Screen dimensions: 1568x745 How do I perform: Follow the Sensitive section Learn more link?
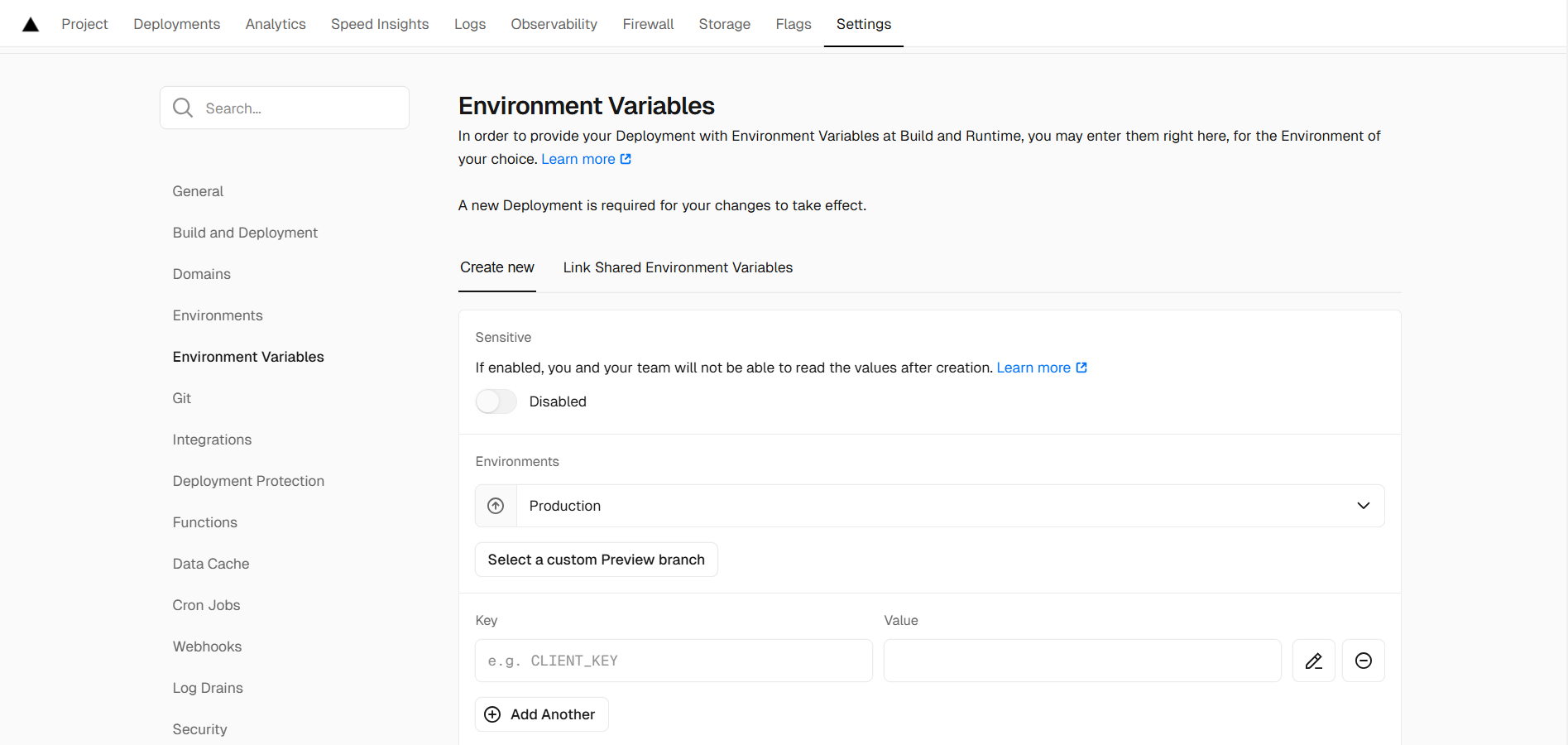(x=1033, y=368)
